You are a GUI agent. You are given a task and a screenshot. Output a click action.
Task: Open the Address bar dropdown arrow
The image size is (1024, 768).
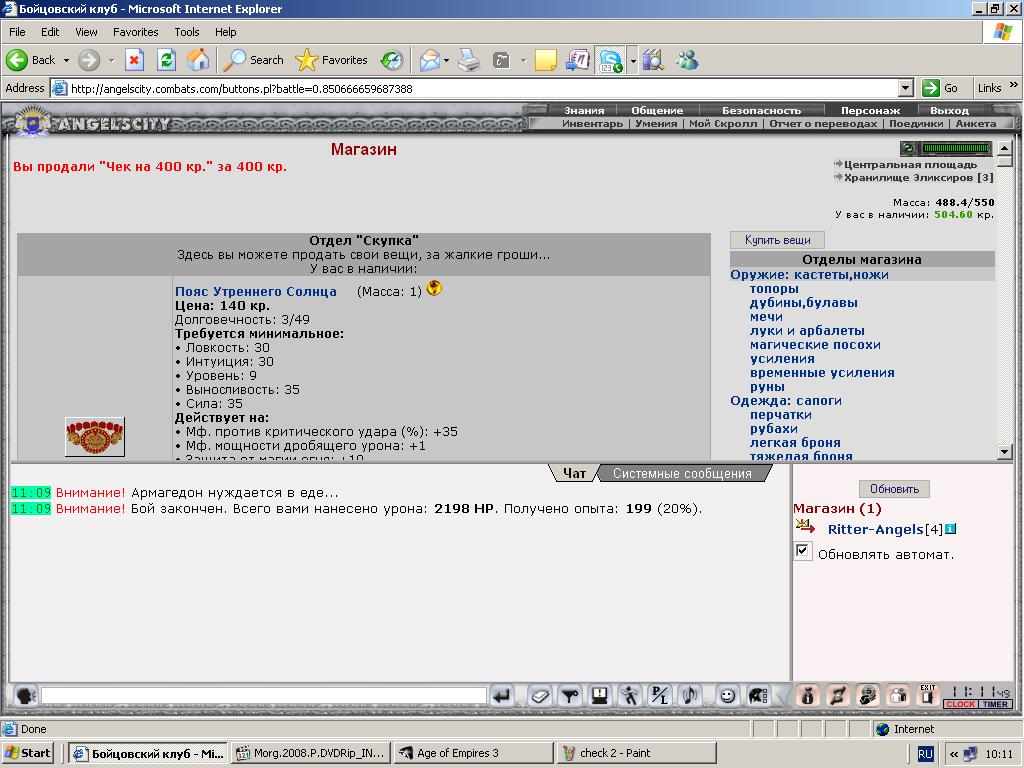pos(905,88)
